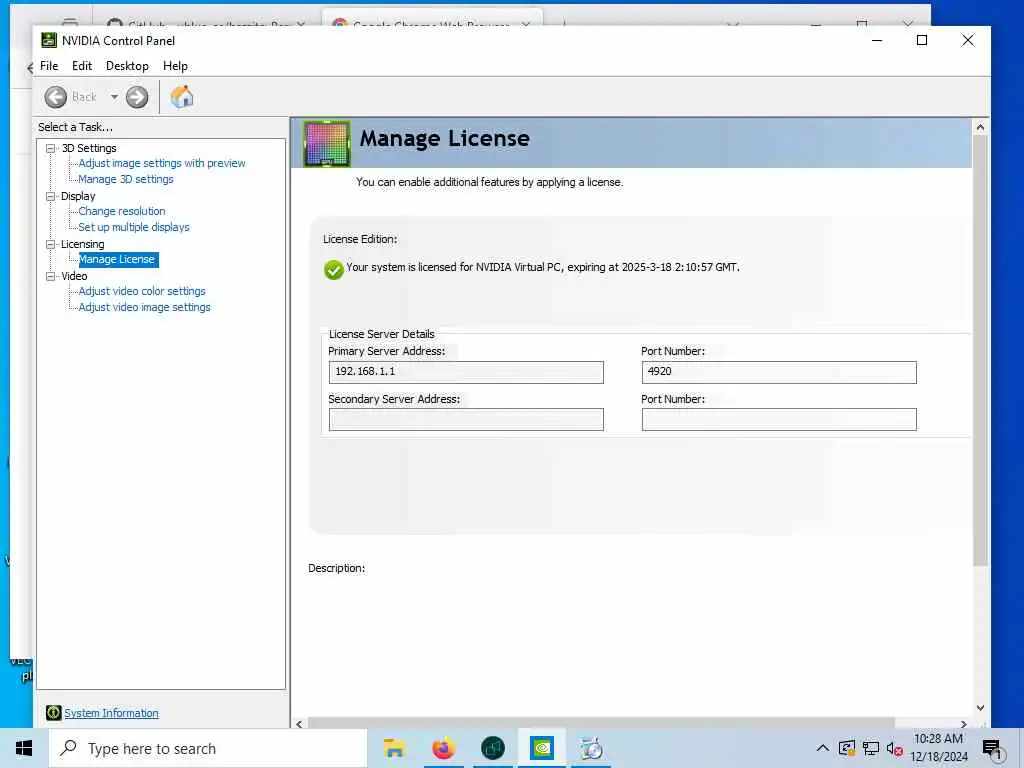The width and height of the screenshot is (1024, 768).
Task: Click the primary Port Number field with 4920
Action: click(x=779, y=372)
